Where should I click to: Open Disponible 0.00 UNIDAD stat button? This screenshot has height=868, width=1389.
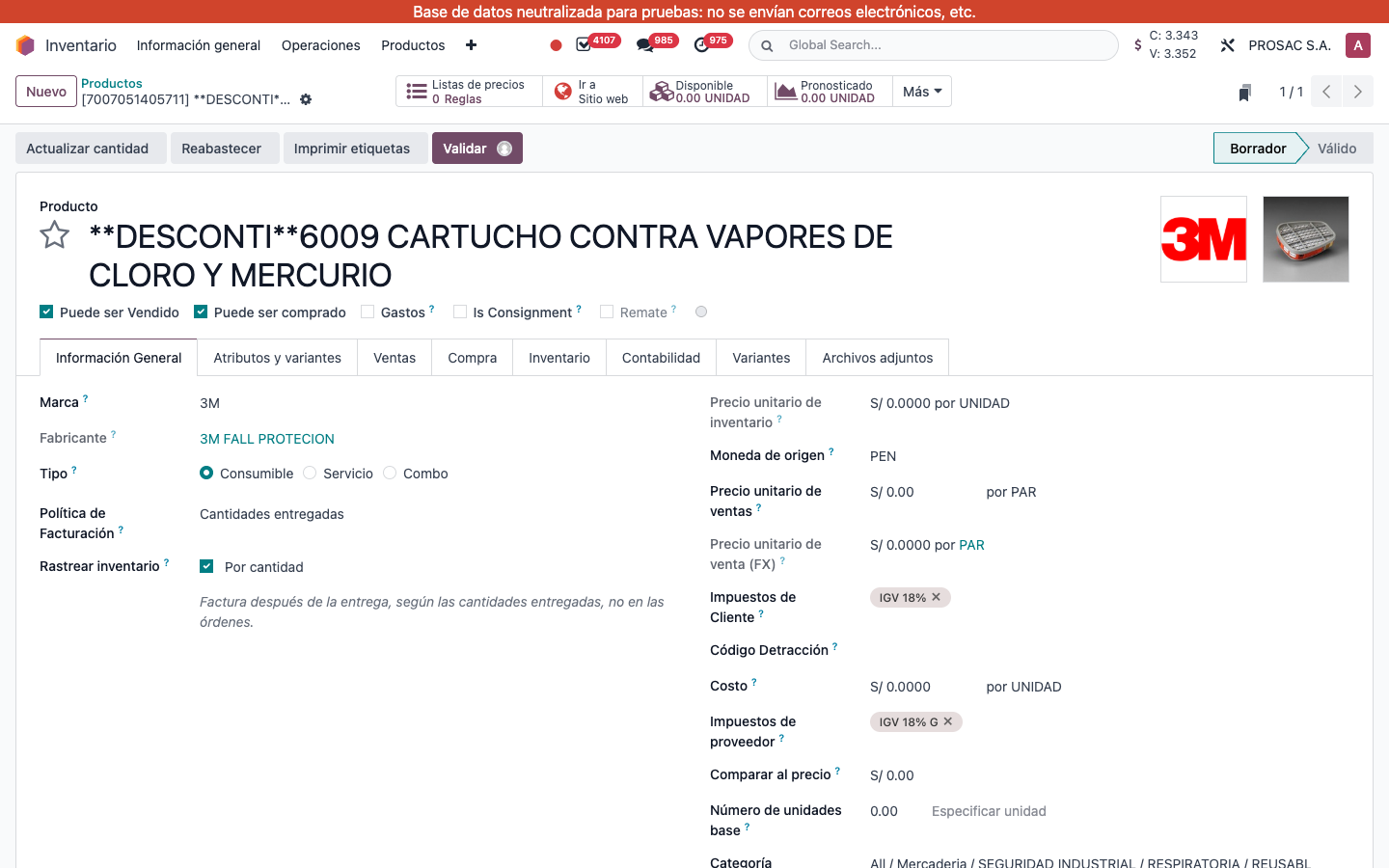(705, 92)
